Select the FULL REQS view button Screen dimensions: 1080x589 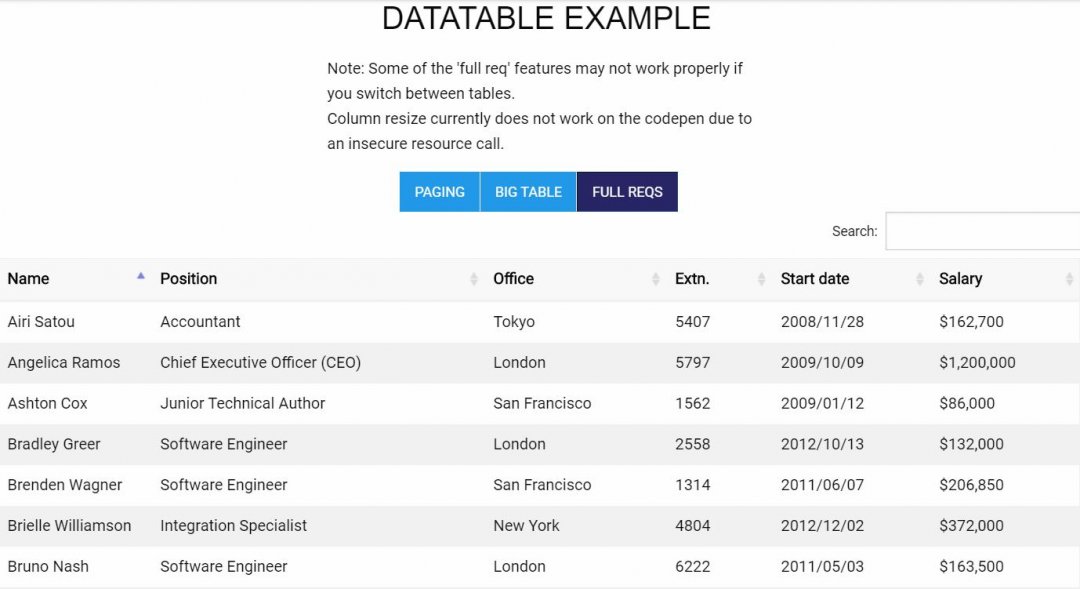click(627, 191)
